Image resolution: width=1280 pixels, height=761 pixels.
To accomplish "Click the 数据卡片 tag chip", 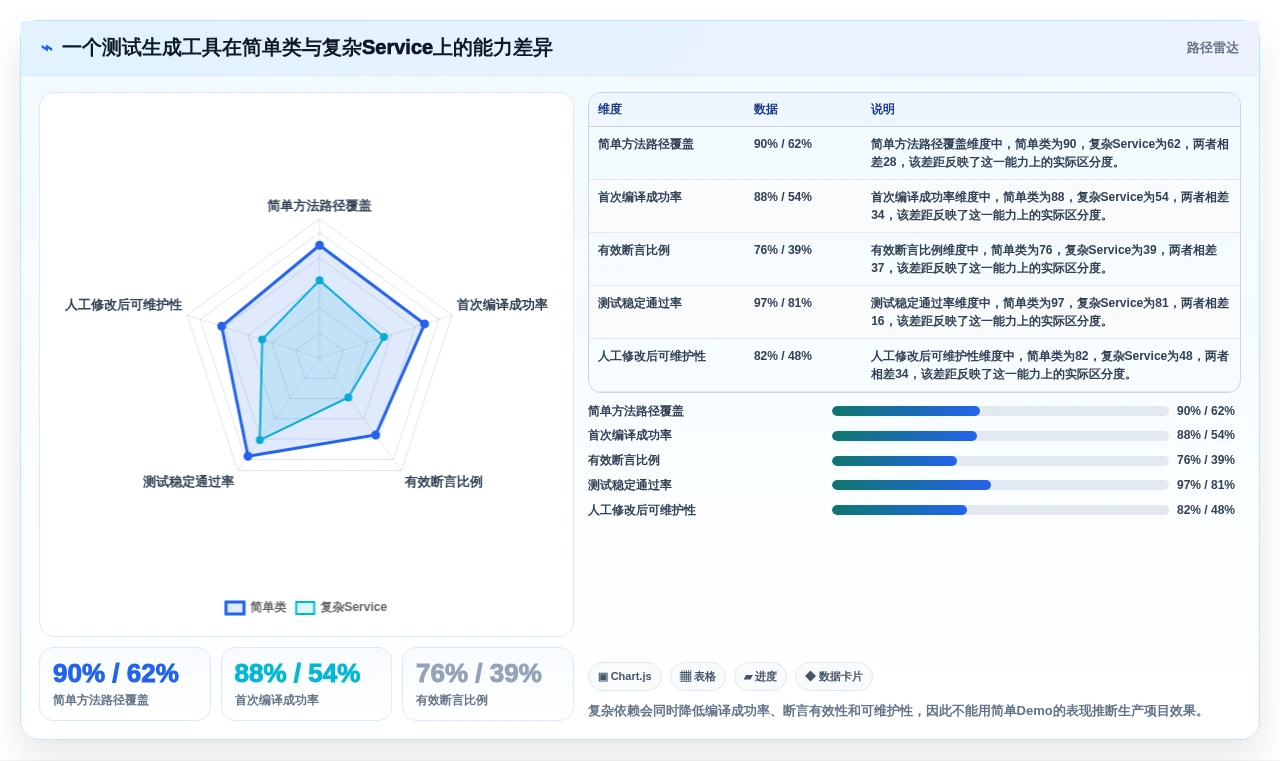I will (834, 677).
